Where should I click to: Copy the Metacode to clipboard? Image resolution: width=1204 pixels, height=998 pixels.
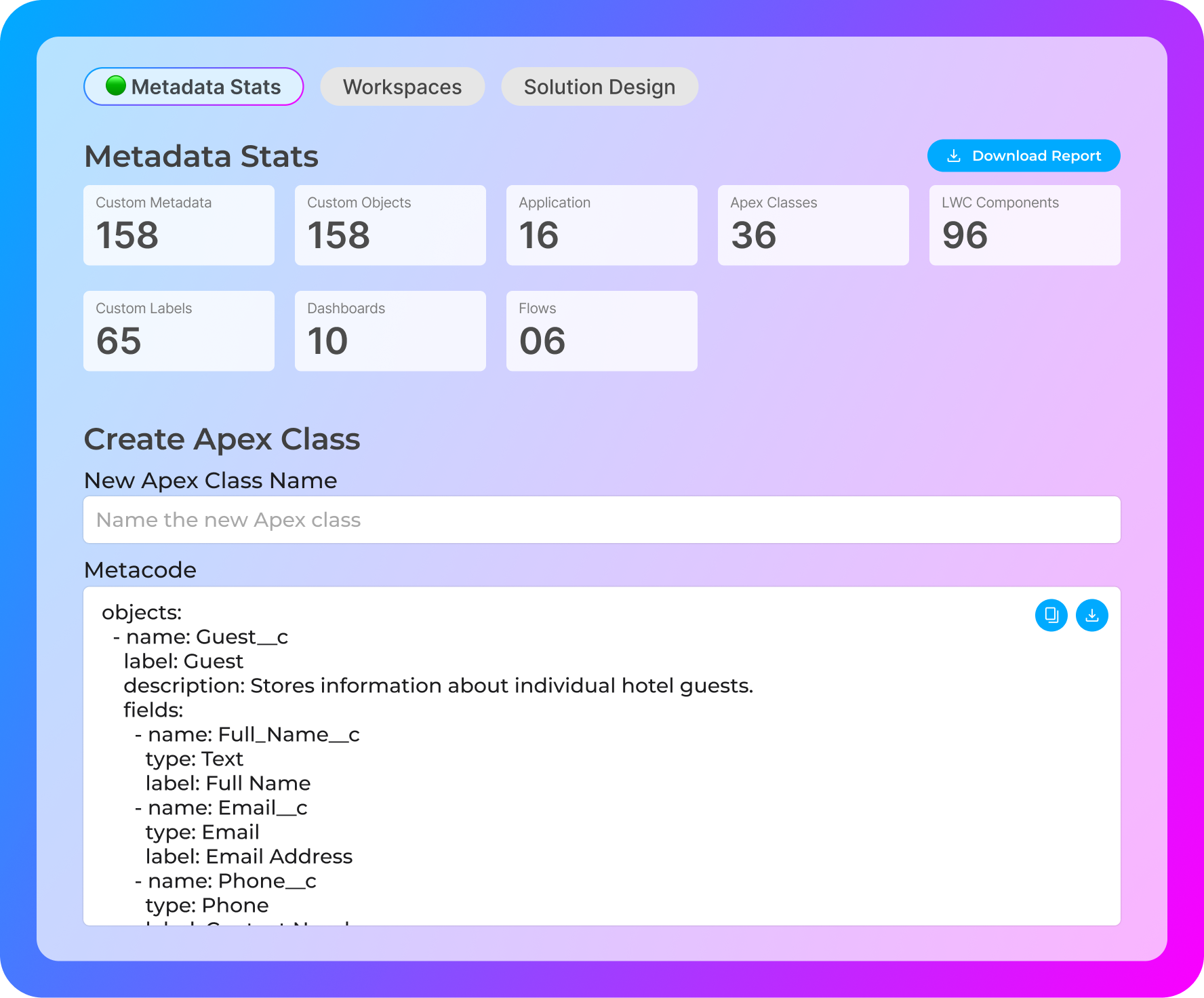click(x=1051, y=615)
